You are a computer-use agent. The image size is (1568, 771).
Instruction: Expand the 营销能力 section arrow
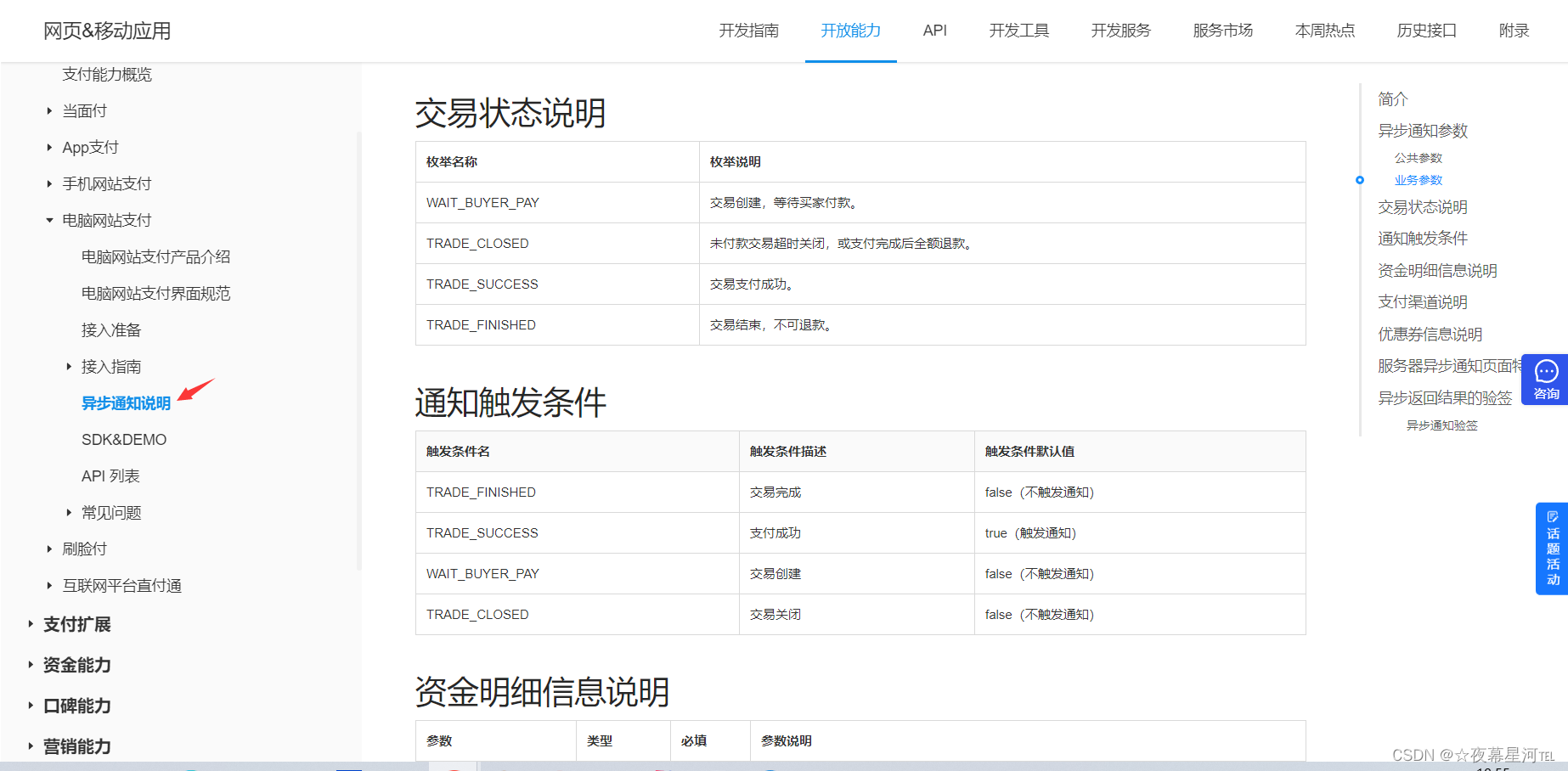tap(31, 746)
